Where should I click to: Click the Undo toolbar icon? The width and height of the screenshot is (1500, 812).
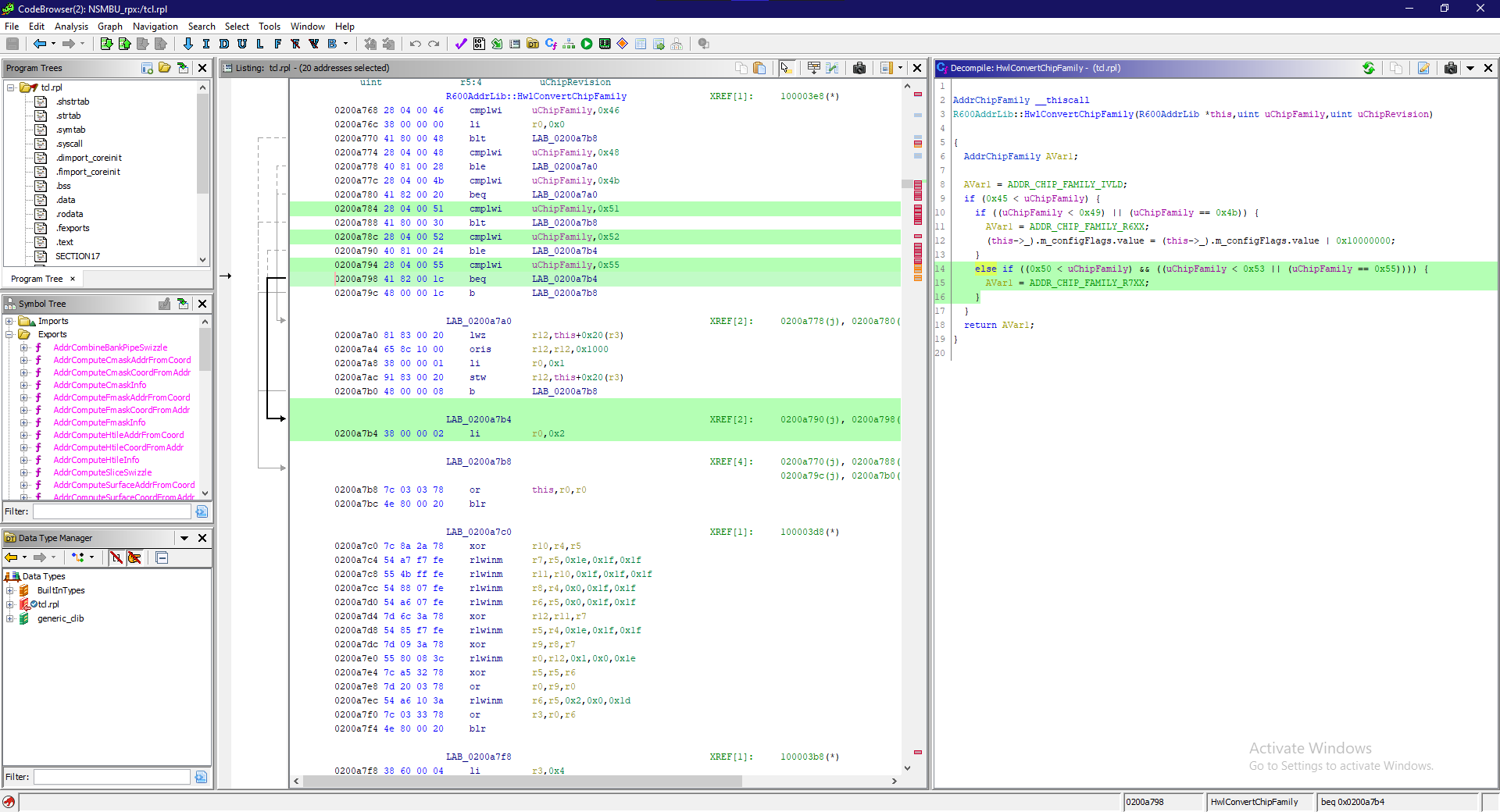coord(416,45)
